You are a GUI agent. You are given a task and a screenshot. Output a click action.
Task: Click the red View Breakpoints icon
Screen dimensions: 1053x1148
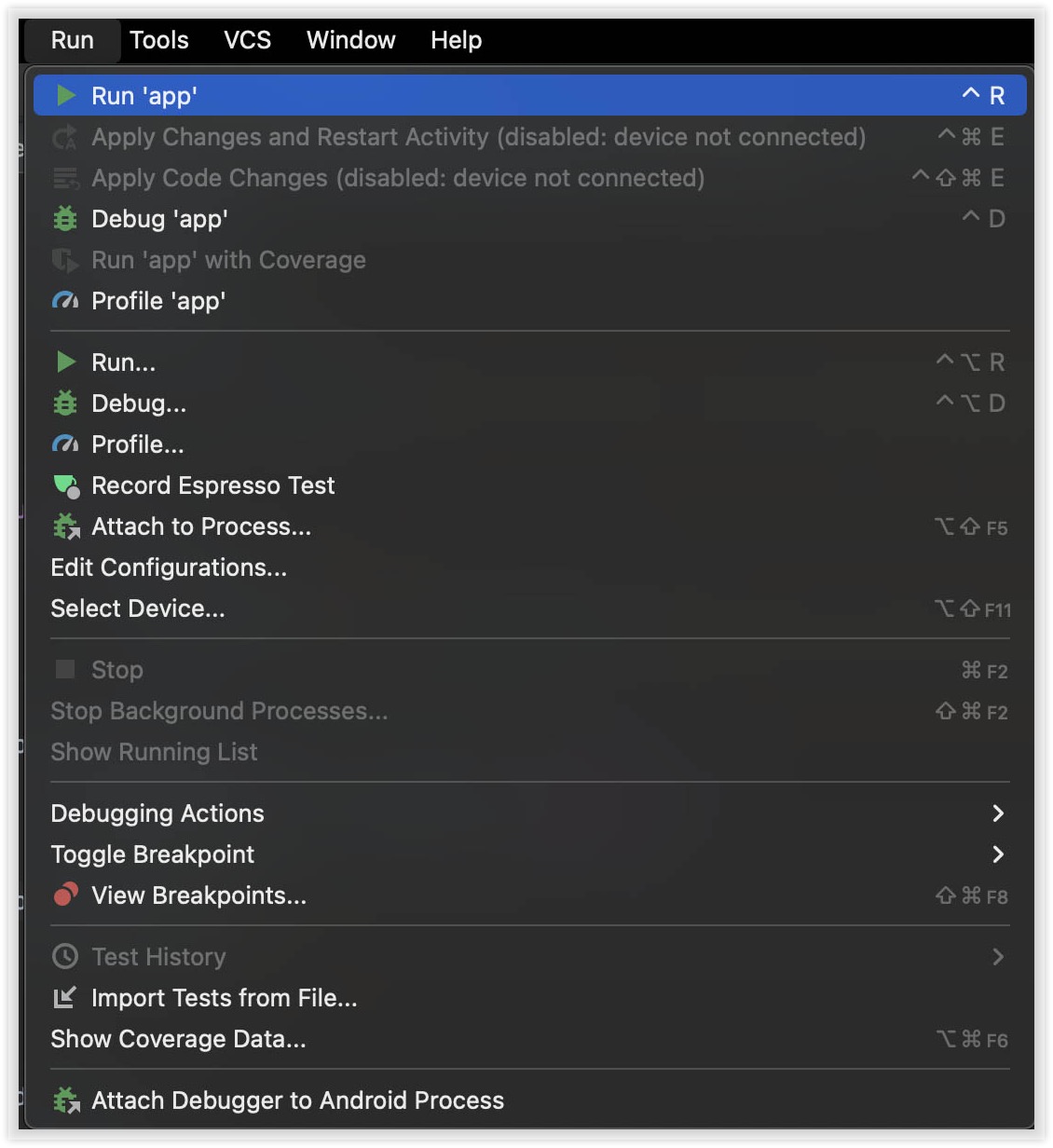coord(65,895)
